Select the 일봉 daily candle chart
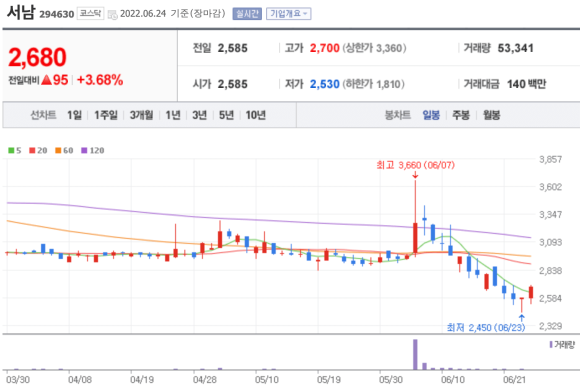Viewport: 580px width, 388px height. [x=431, y=115]
